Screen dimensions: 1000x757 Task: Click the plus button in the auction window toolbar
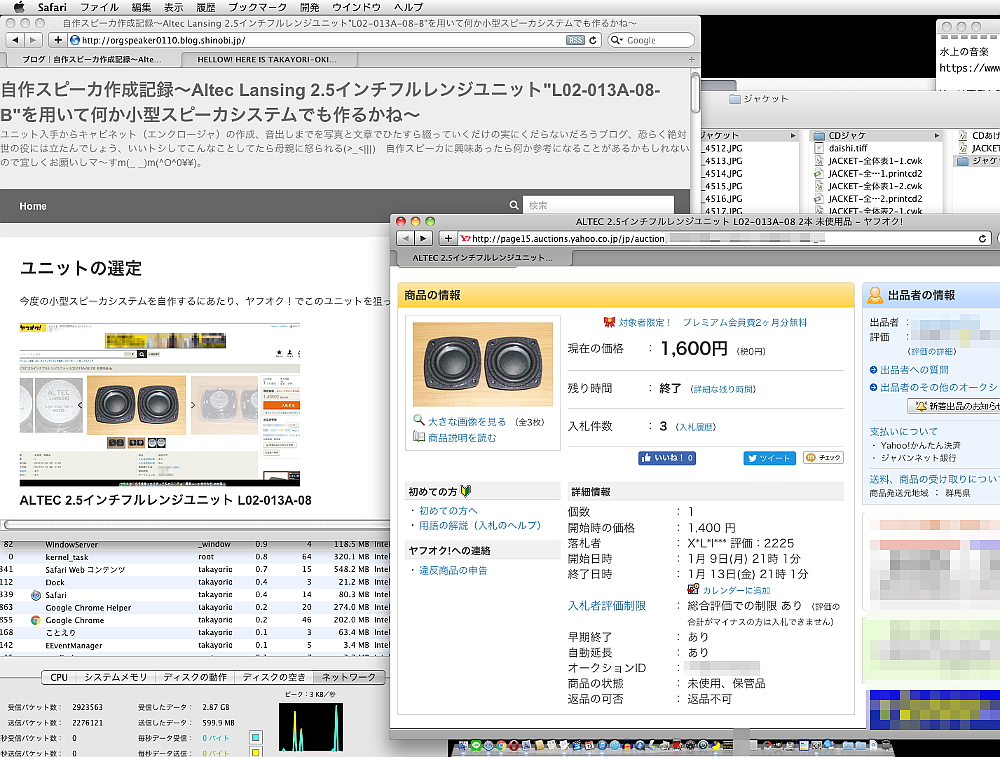(448, 239)
